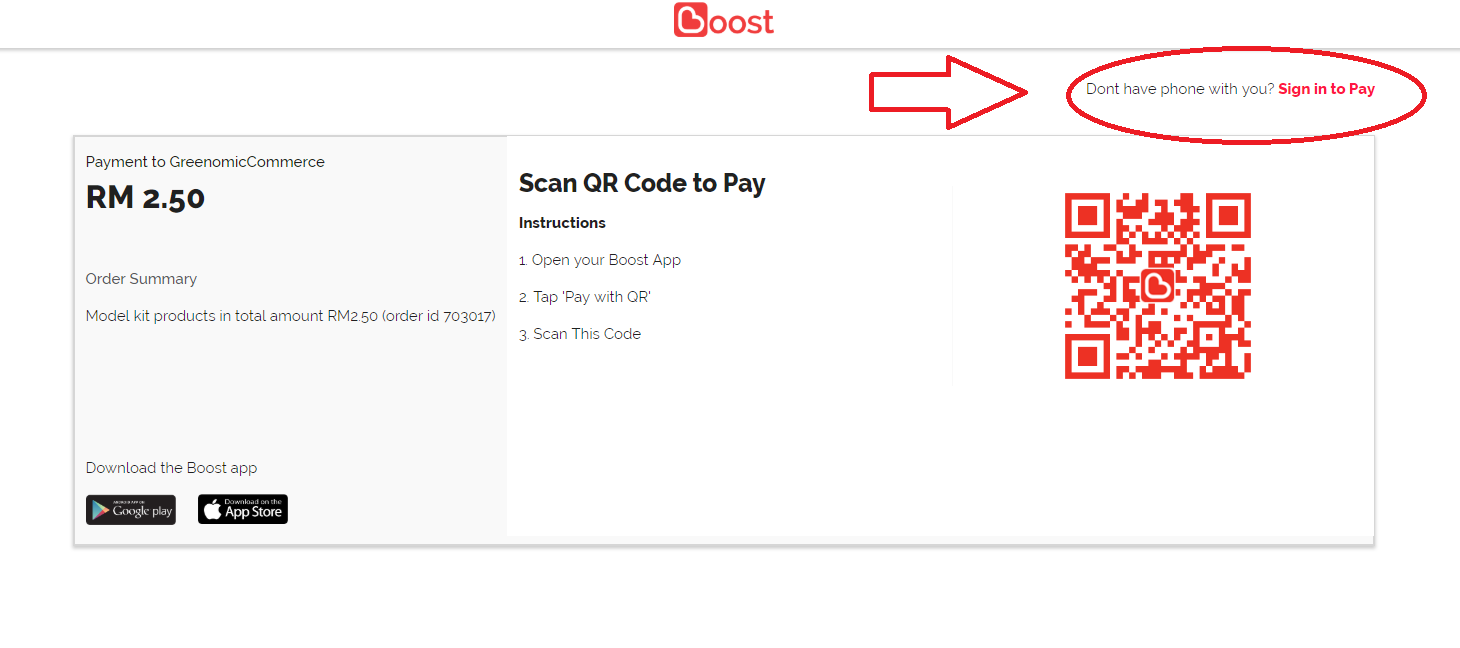Screen dimensions: 1460x648
Task: Click step one Open your Boost App
Action: [x=600, y=260]
